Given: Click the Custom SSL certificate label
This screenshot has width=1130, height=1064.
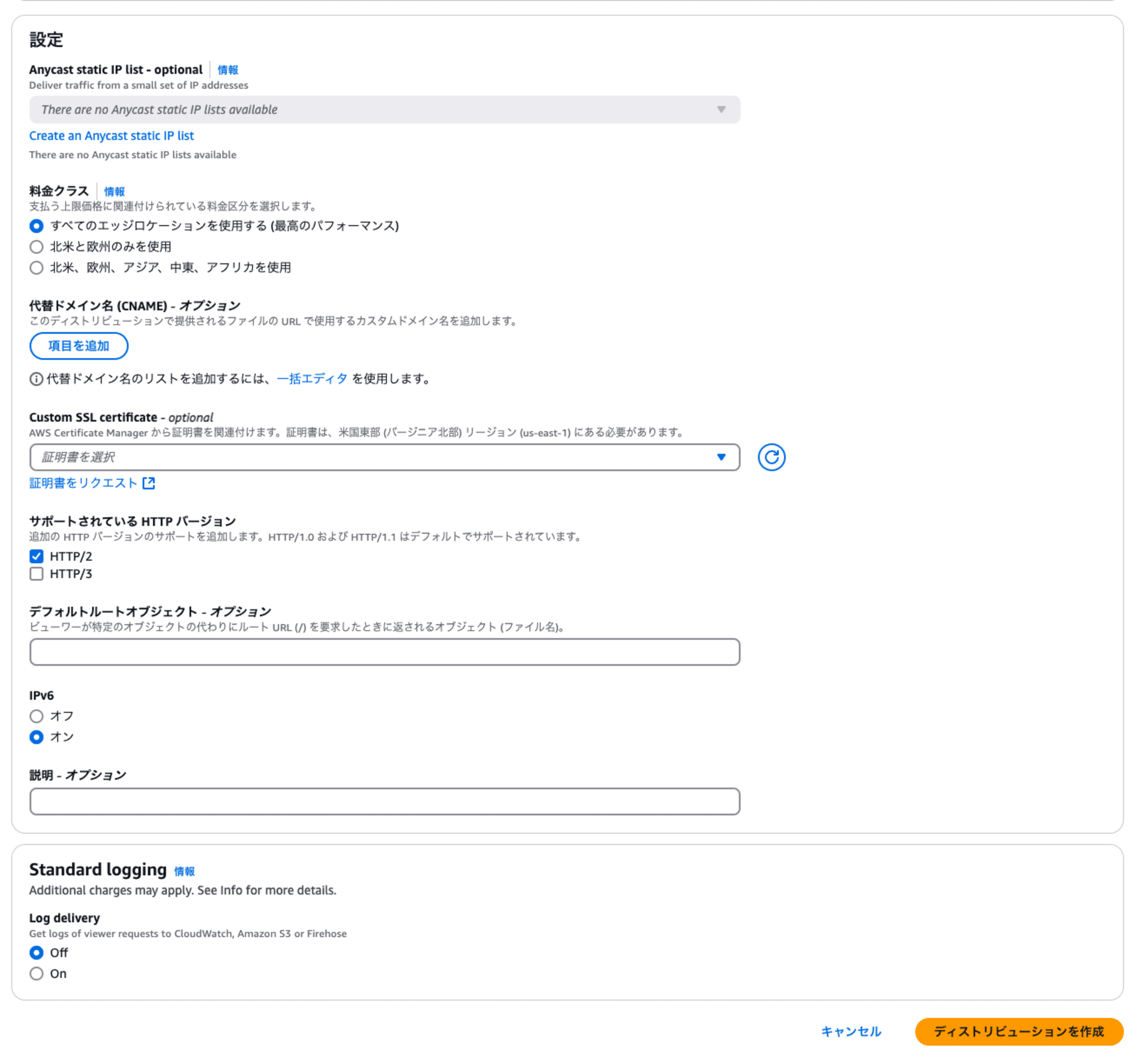Looking at the screenshot, I should [x=121, y=418].
